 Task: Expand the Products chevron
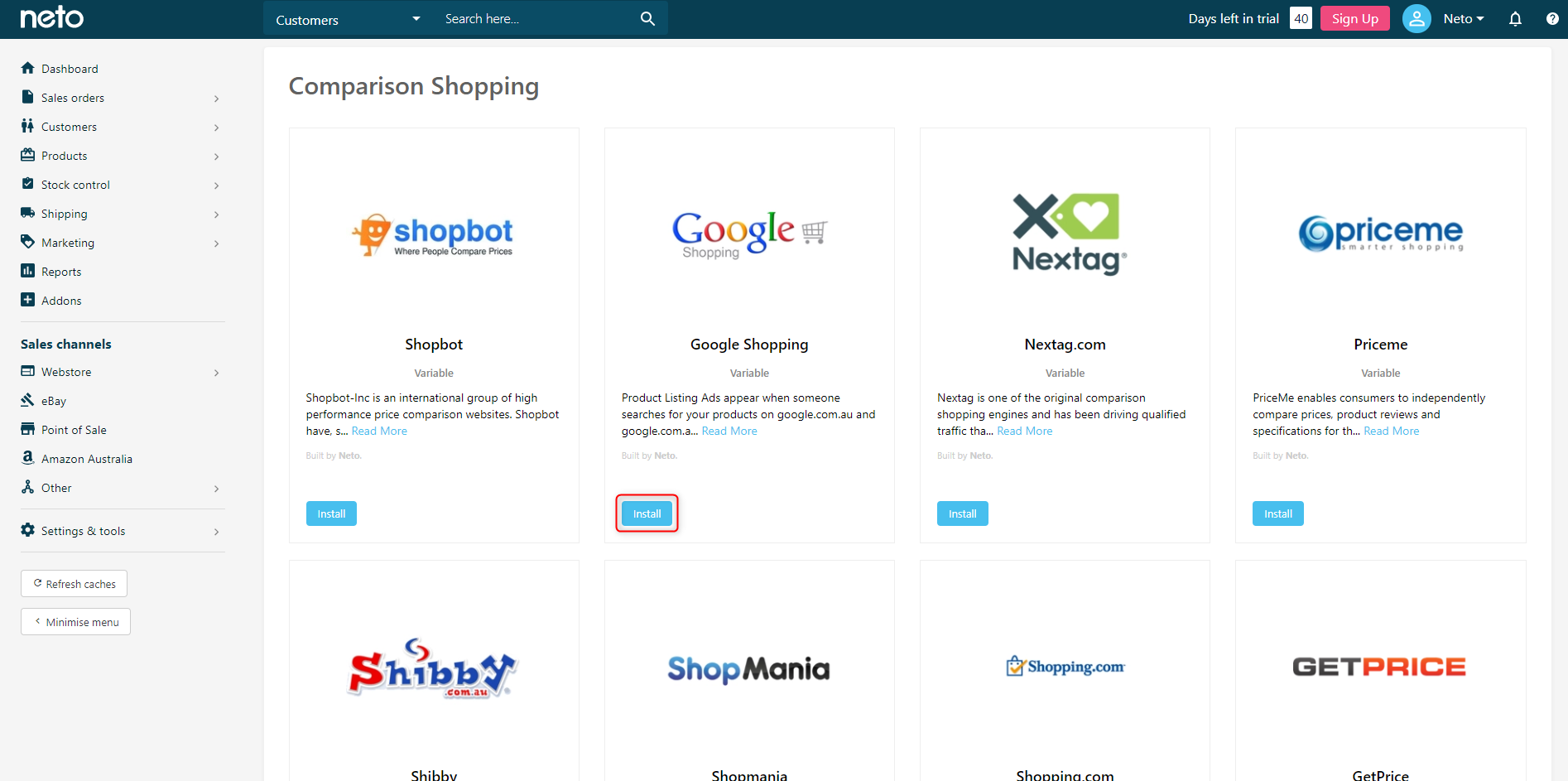(217, 157)
